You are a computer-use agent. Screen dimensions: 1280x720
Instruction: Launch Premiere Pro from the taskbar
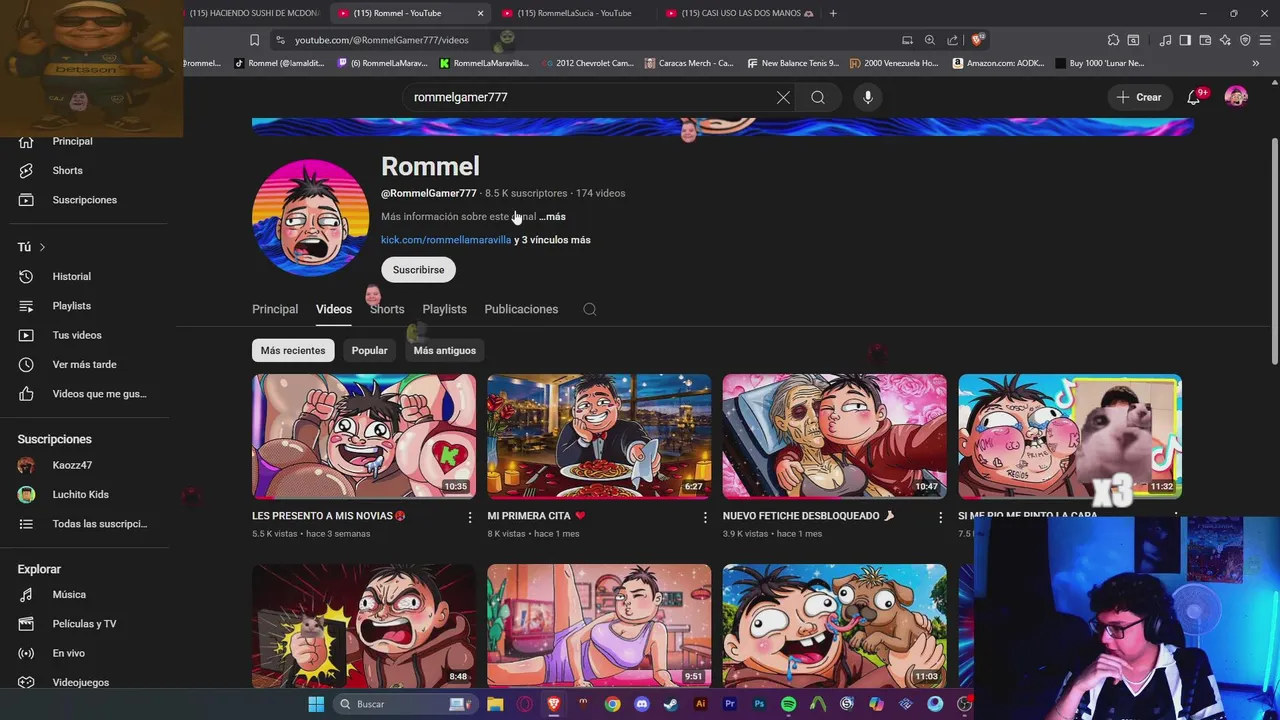(x=730, y=704)
